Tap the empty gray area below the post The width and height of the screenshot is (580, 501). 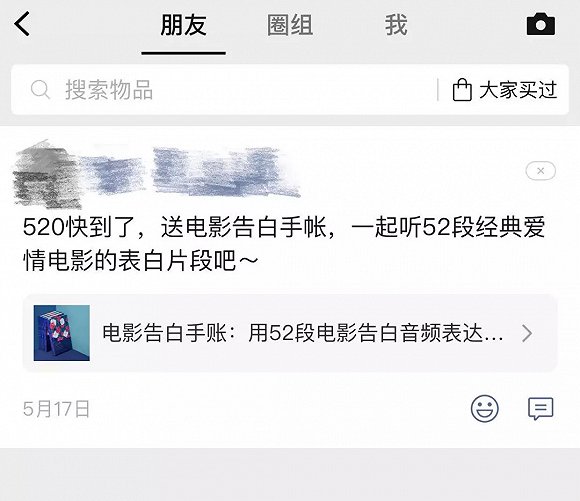(x=290, y=474)
